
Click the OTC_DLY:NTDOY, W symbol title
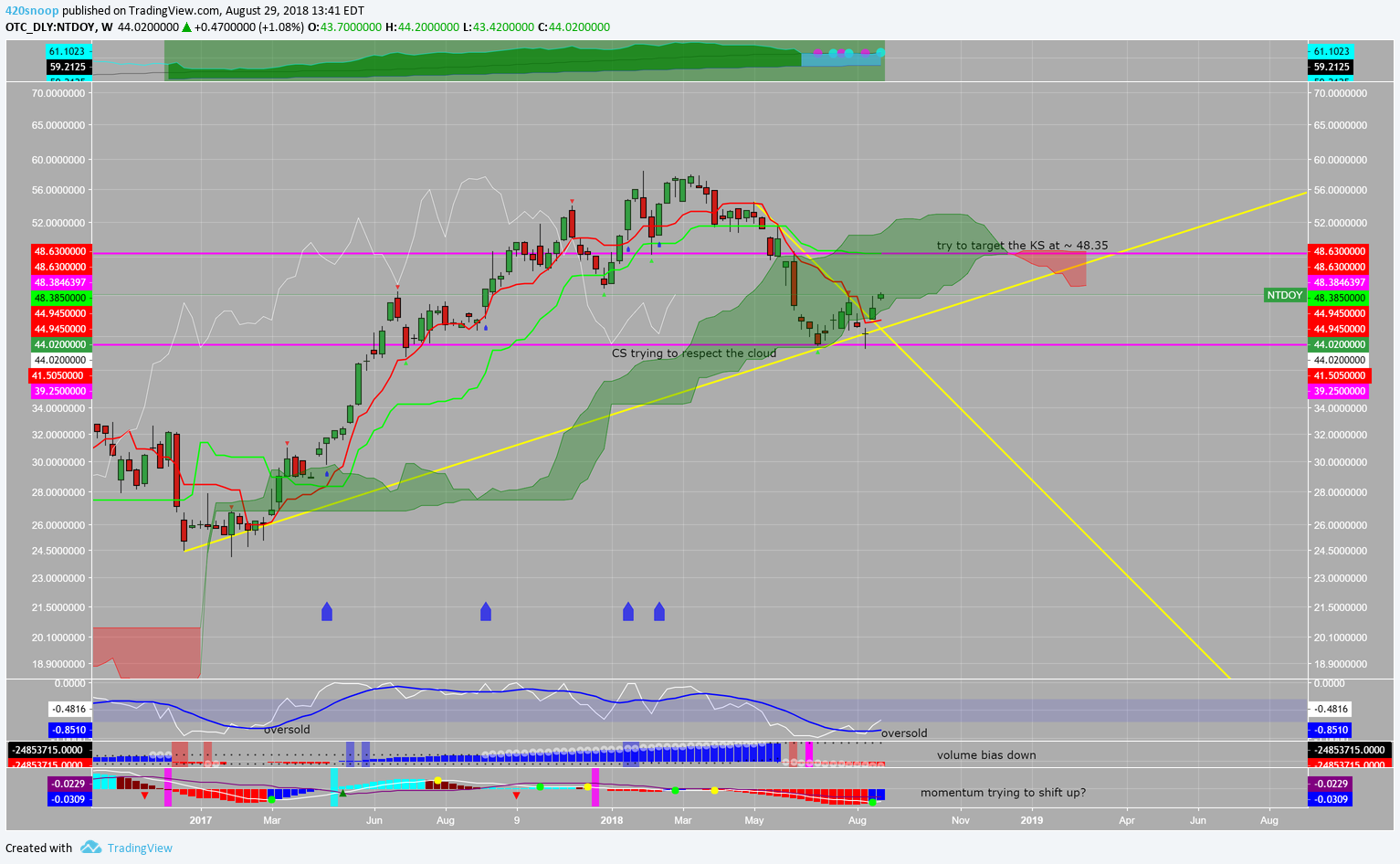point(59,27)
